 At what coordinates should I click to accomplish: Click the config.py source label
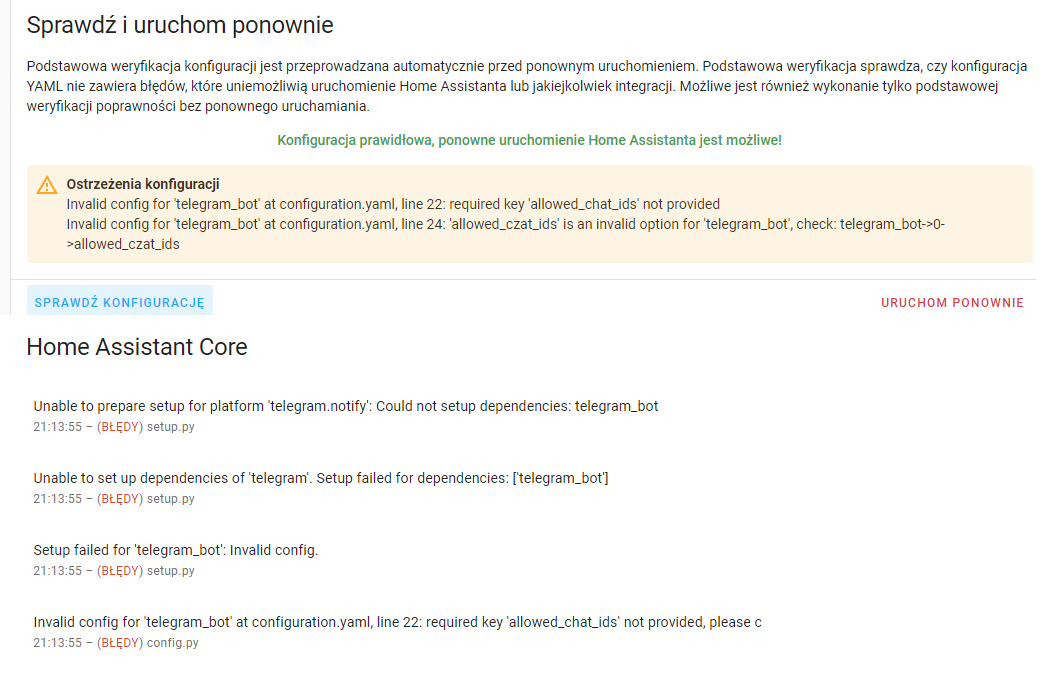pyautogui.click(x=173, y=643)
